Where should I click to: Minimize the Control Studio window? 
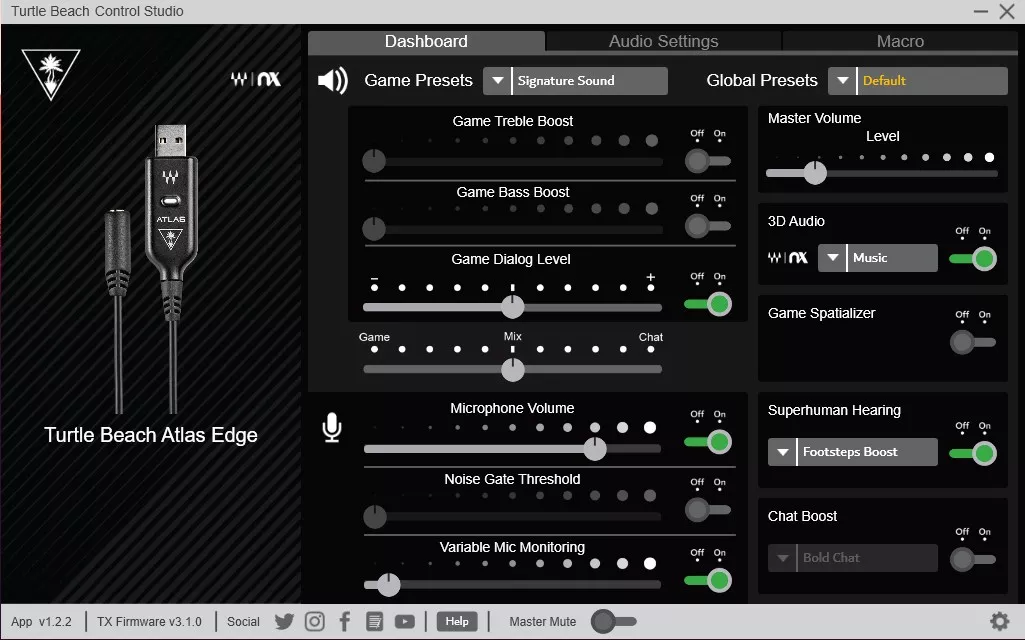tap(981, 11)
